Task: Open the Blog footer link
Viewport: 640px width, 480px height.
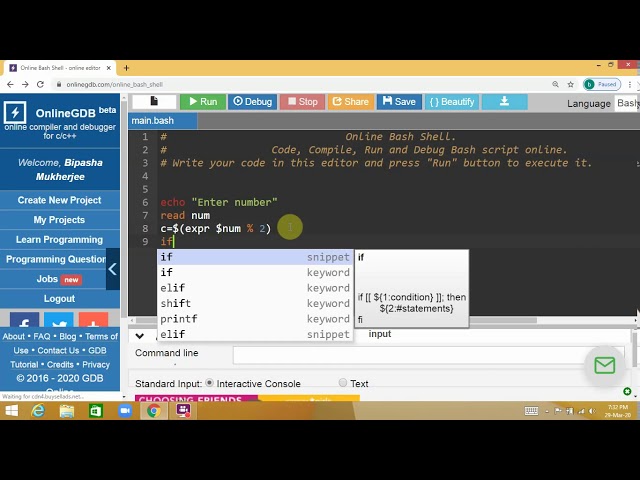Action: 68,336
